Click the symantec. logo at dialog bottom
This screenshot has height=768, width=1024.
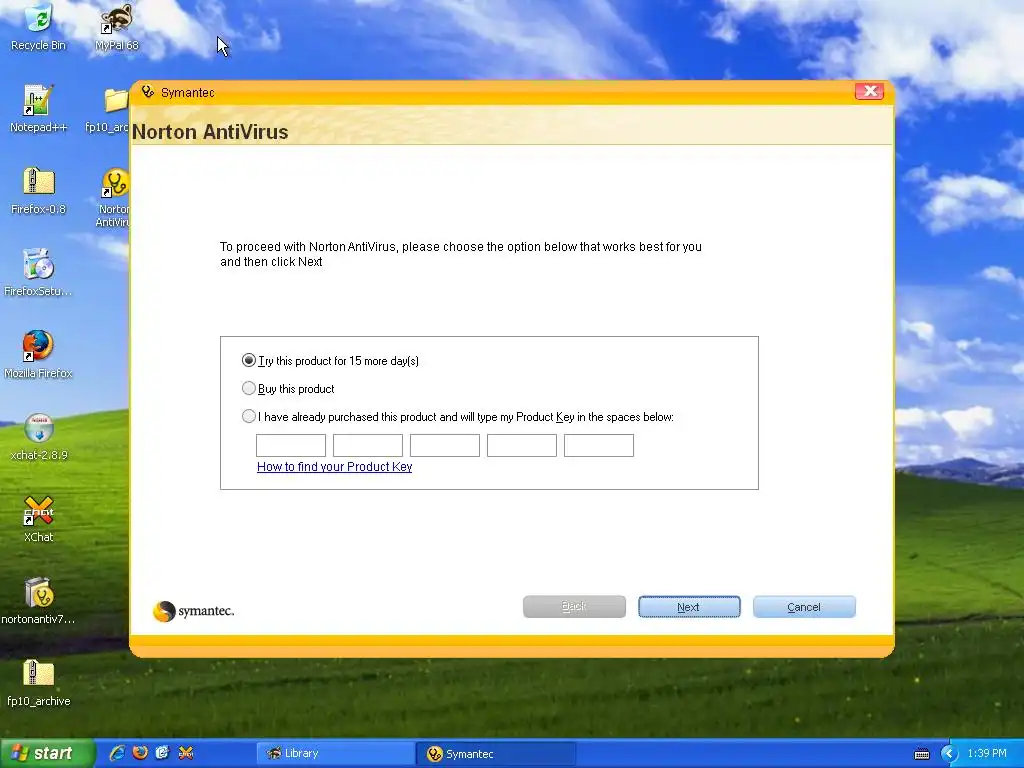pyautogui.click(x=193, y=611)
